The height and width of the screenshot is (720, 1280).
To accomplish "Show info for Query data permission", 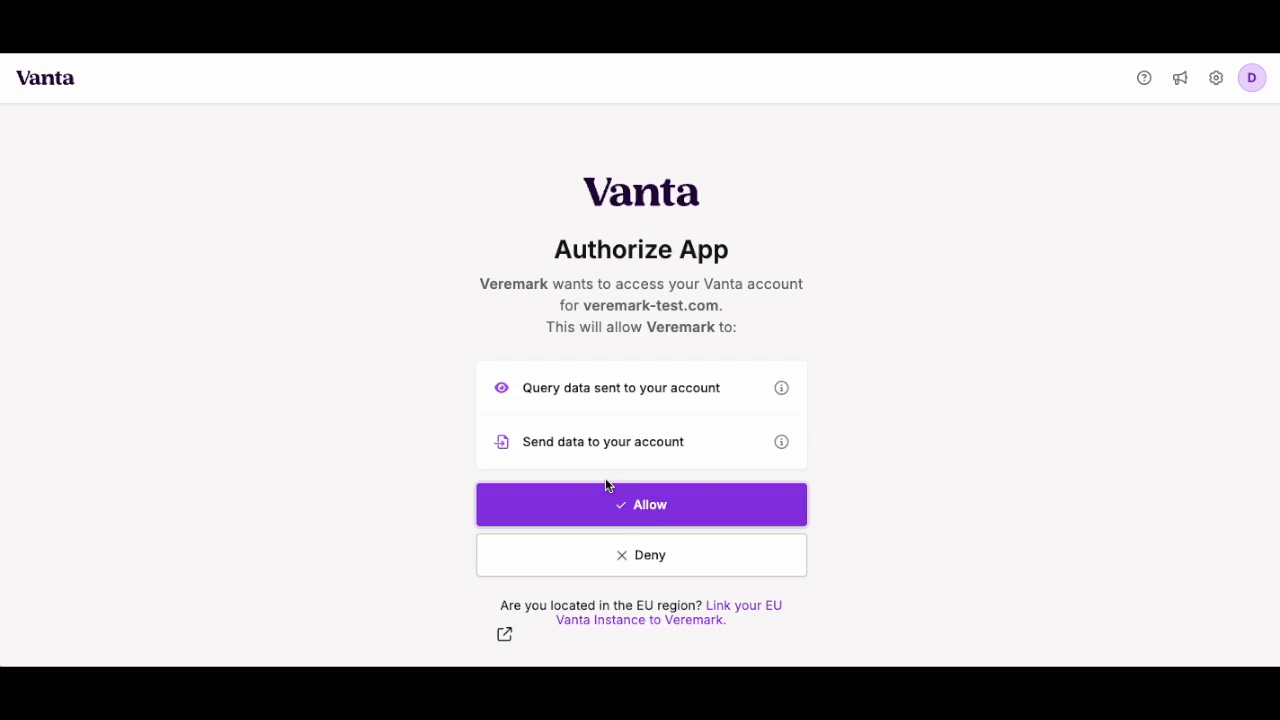I will 781,388.
